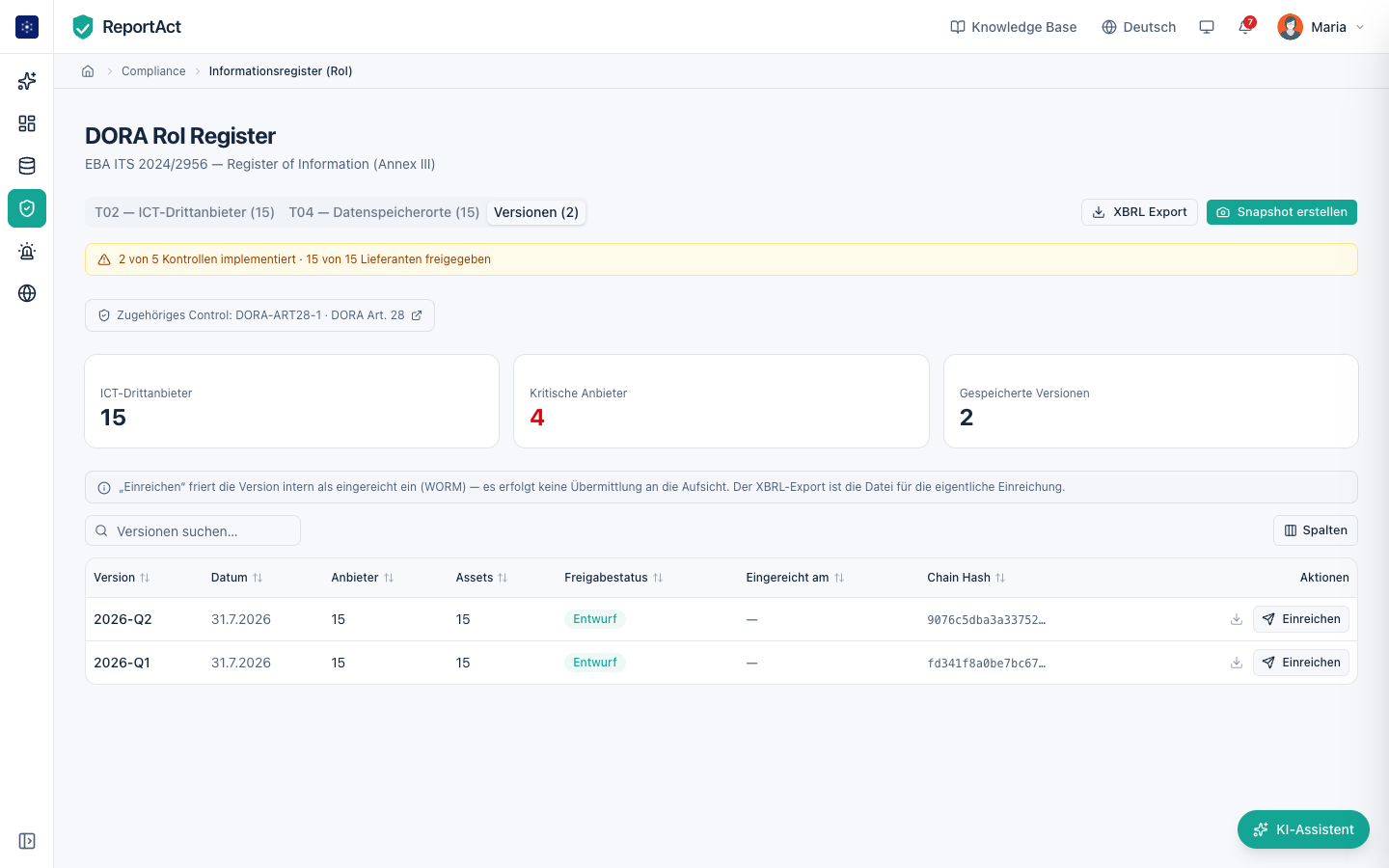Select the Versionen (2) tab
Screen dimensions: 1389x868
pyautogui.click(x=536, y=212)
